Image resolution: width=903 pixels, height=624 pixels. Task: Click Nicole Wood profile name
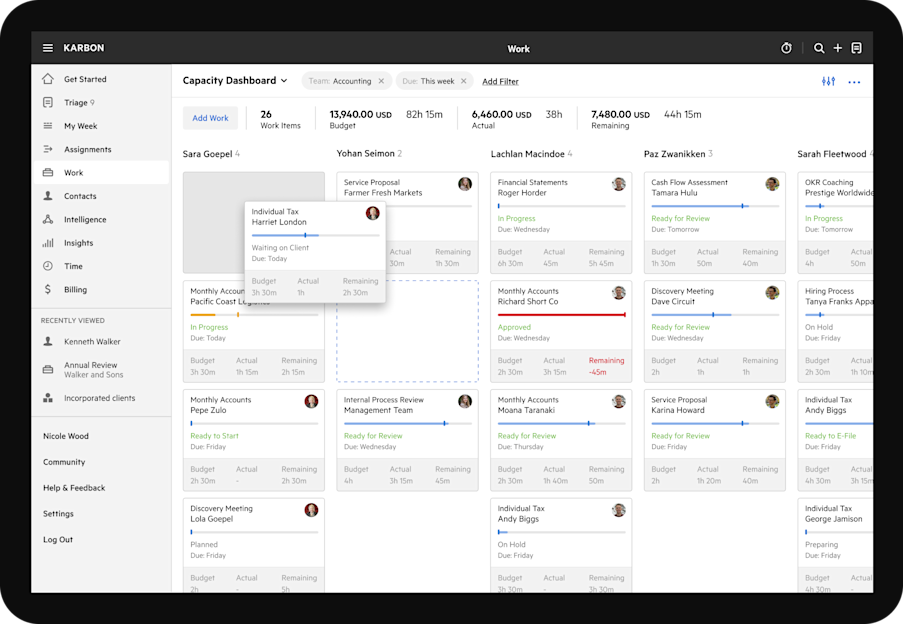[x=66, y=436]
